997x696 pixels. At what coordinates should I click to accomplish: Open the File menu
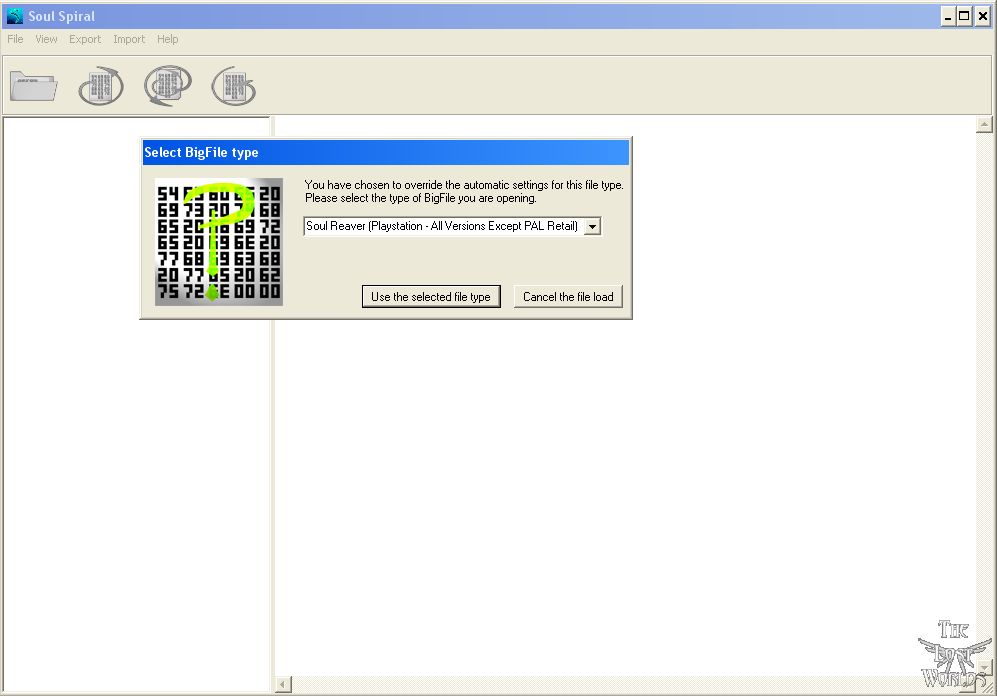[x=15, y=39]
